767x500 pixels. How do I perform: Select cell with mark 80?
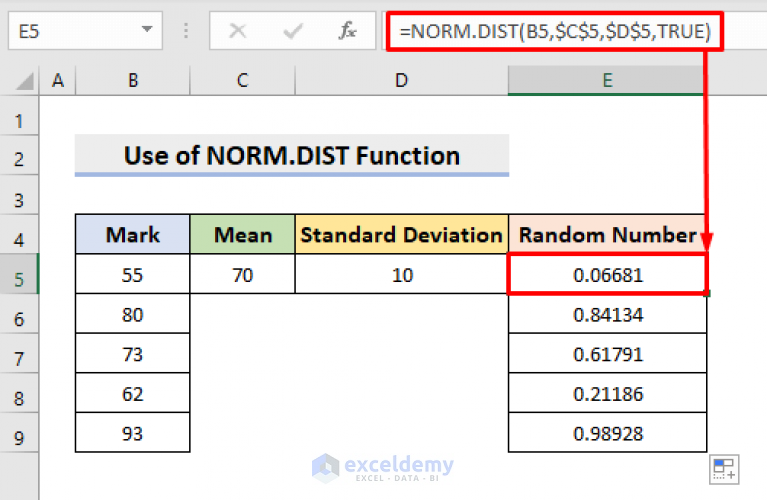(x=133, y=314)
